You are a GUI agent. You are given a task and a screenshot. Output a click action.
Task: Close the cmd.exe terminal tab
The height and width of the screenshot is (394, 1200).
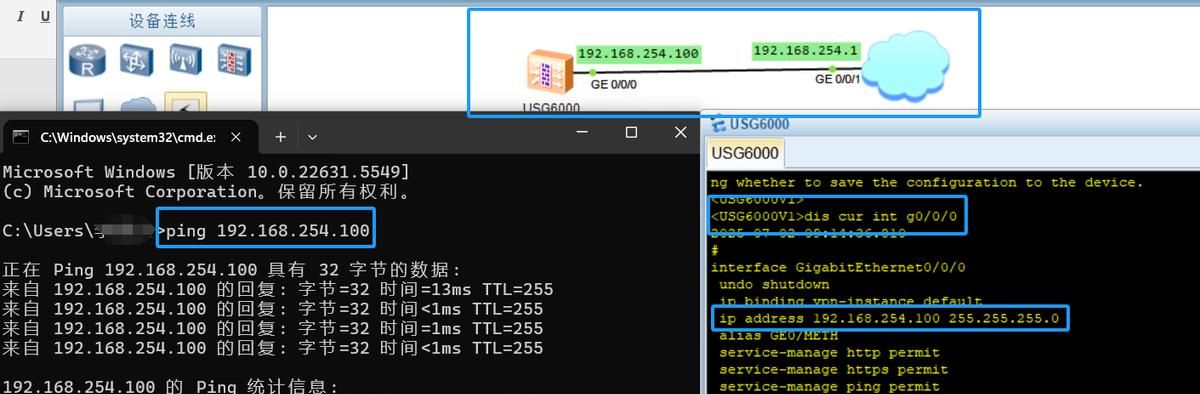click(236, 136)
